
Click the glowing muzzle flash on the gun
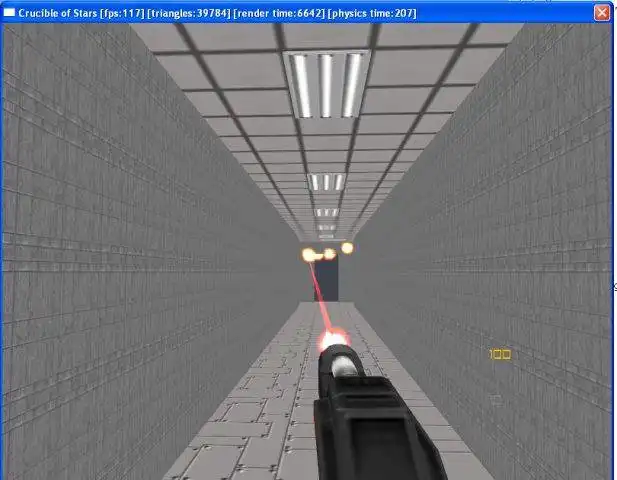[334, 339]
